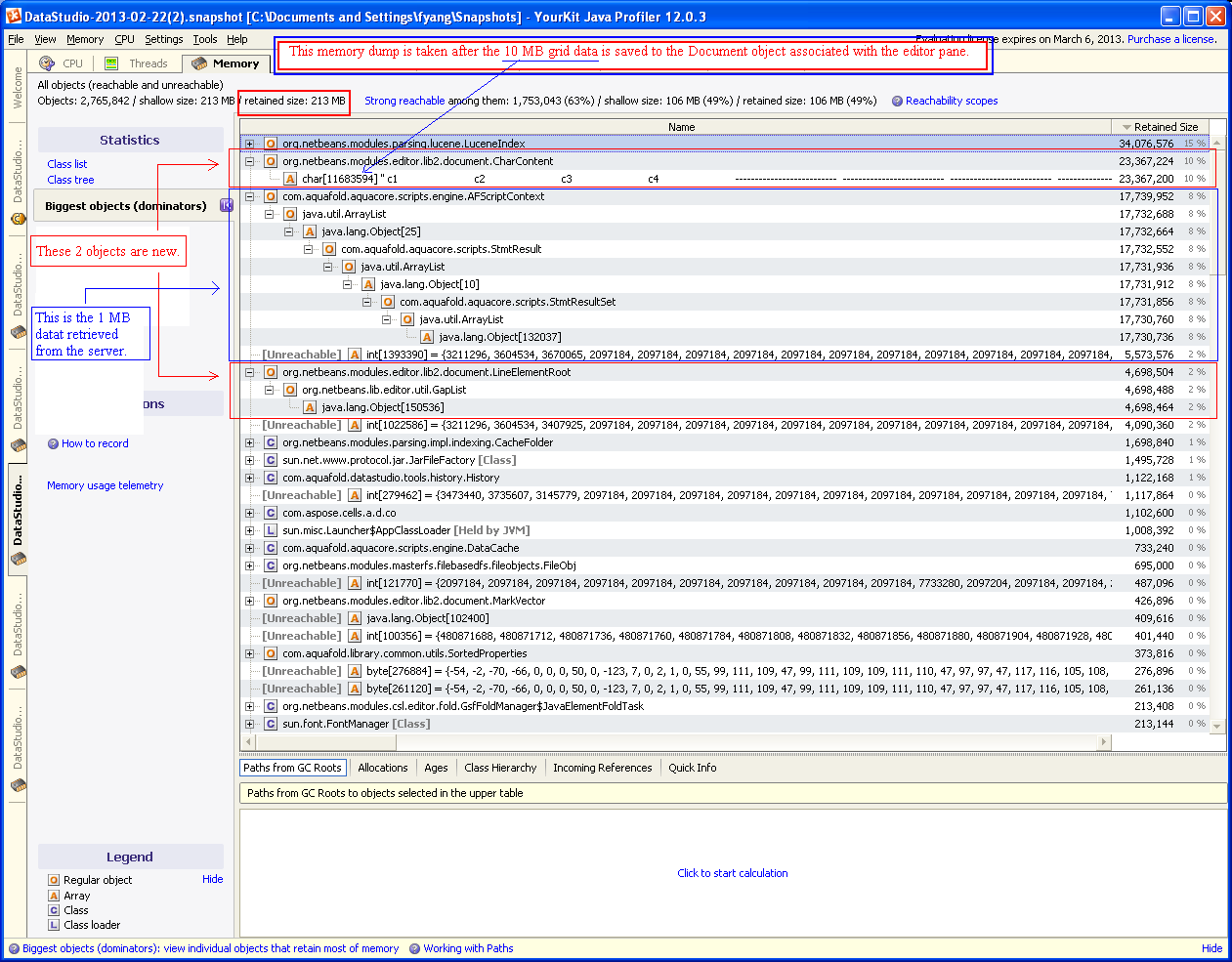Collapse the GapList node
The width and height of the screenshot is (1232, 962).
[269, 390]
